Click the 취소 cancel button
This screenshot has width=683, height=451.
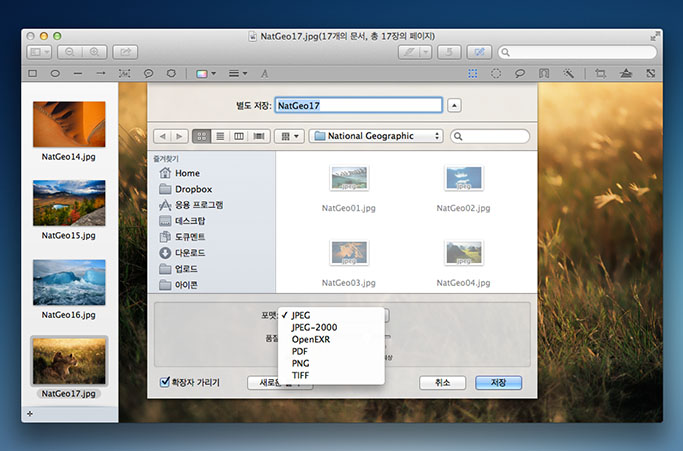443,383
